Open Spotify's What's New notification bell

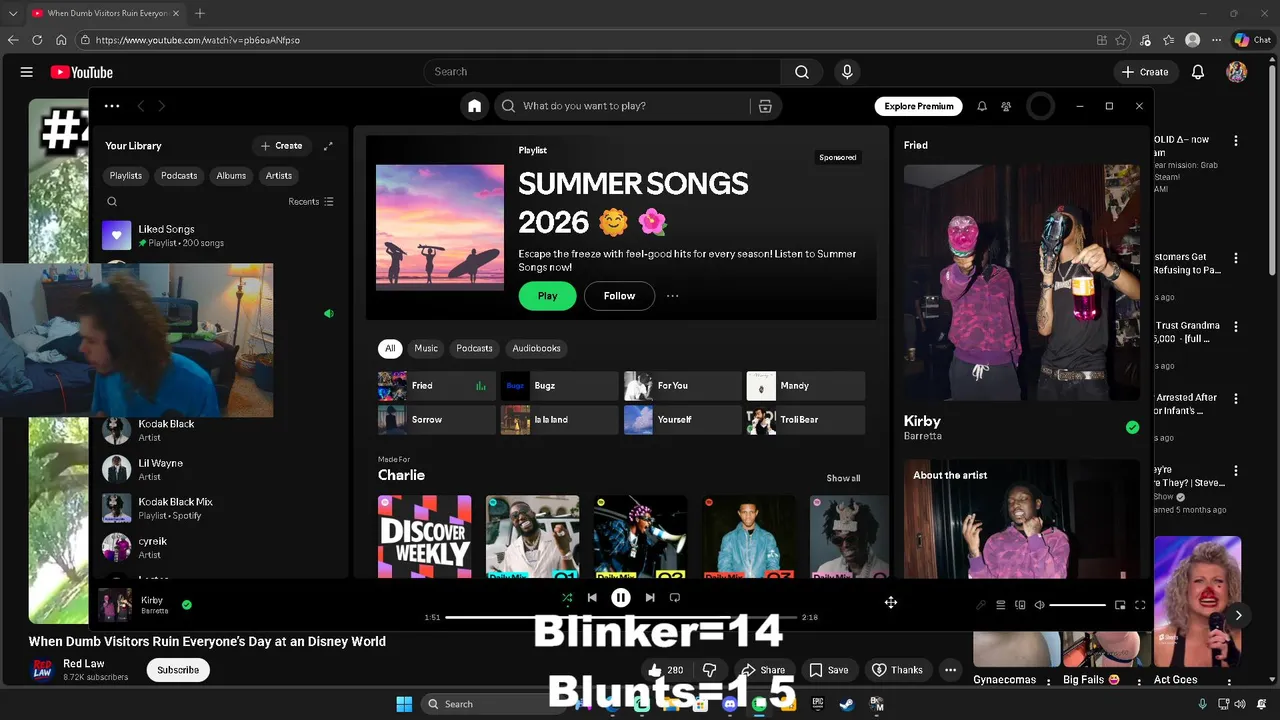(x=982, y=106)
